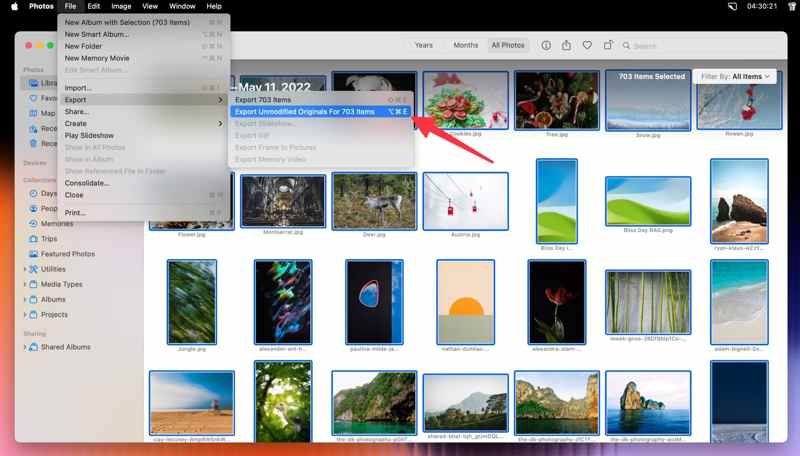Open the Info button in toolbar
Viewport: 800px width, 456px height.
[546, 45]
